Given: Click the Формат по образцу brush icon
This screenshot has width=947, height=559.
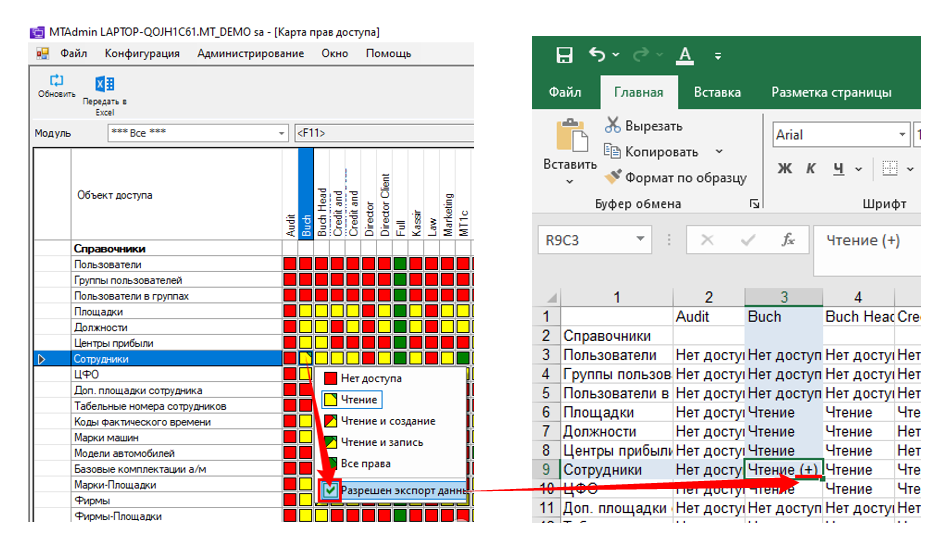Looking at the screenshot, I should 613,177.
